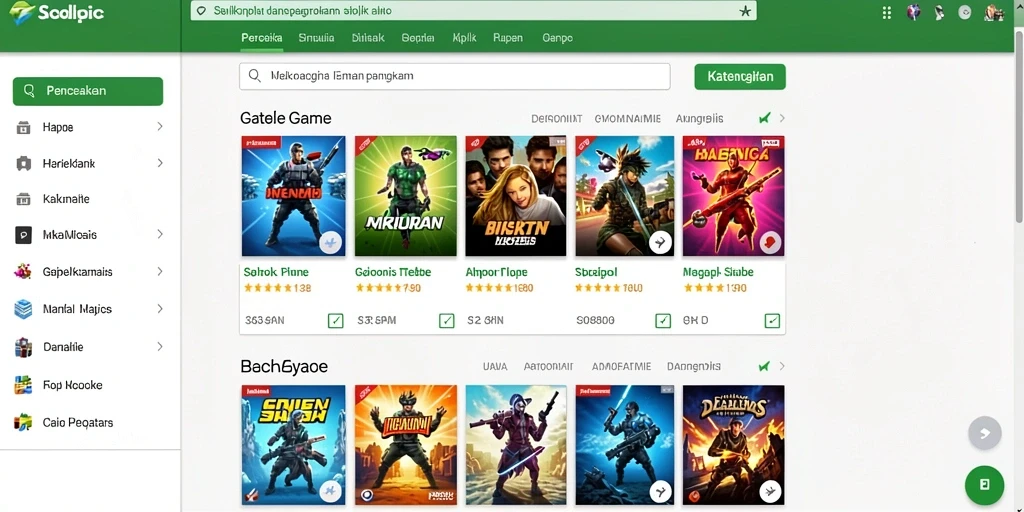Viewport: 1024px width, 512px height.
Task: Click the green floating button at bottom right
Action: pos(984,485)
